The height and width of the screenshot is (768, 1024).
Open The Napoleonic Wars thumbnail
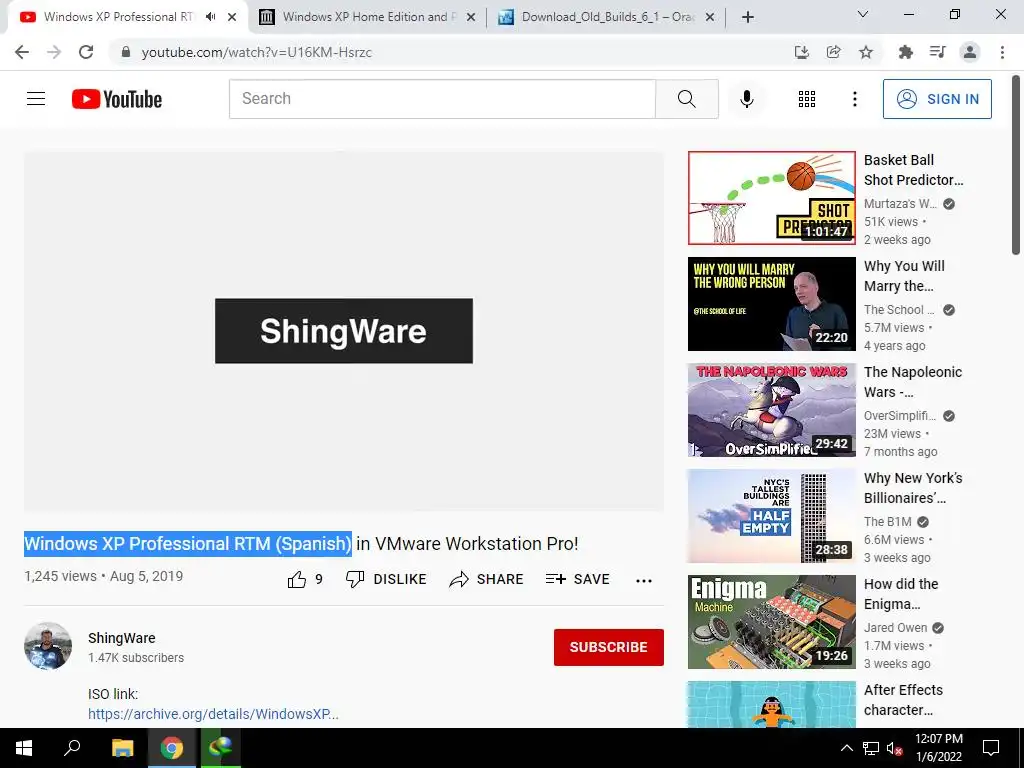(771, 410)
